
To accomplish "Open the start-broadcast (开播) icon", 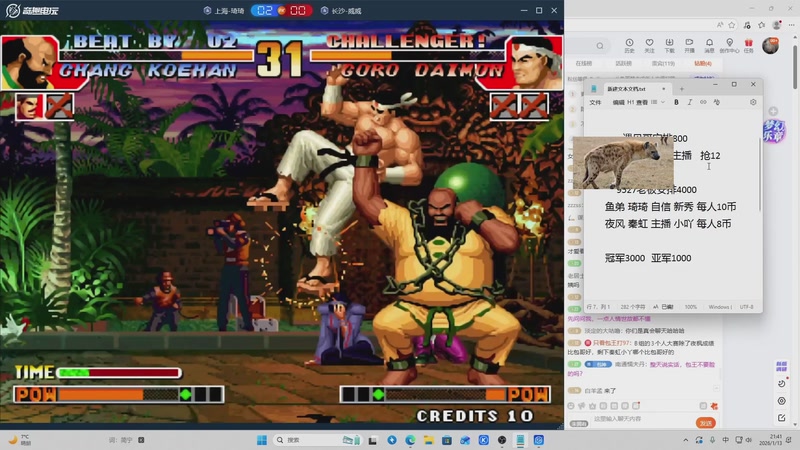I will point(689,45).
